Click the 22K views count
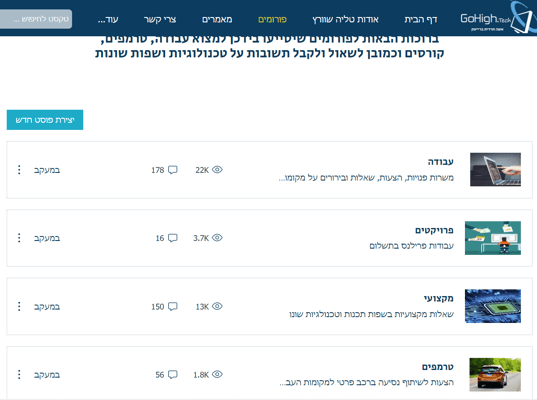Screen dimensions: 537x400 click(x=202, y=170)
